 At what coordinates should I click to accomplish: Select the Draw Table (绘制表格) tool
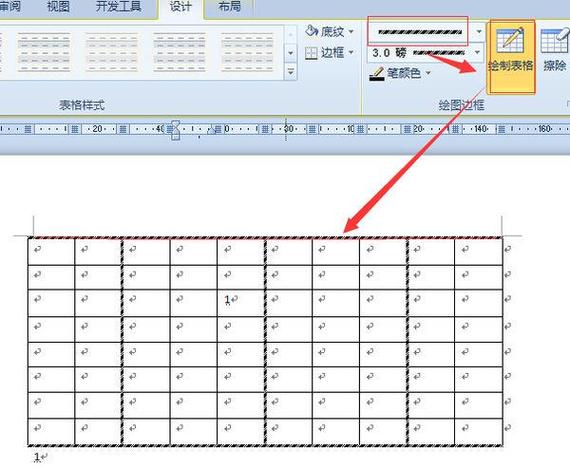point(511,57)
